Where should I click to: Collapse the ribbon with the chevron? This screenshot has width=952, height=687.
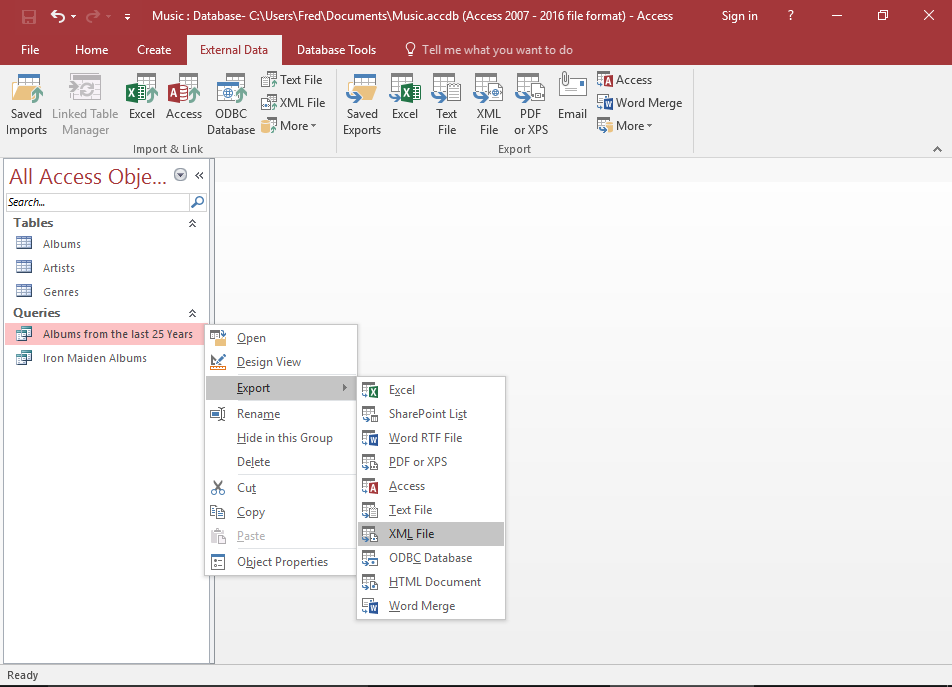click(937, 149)
